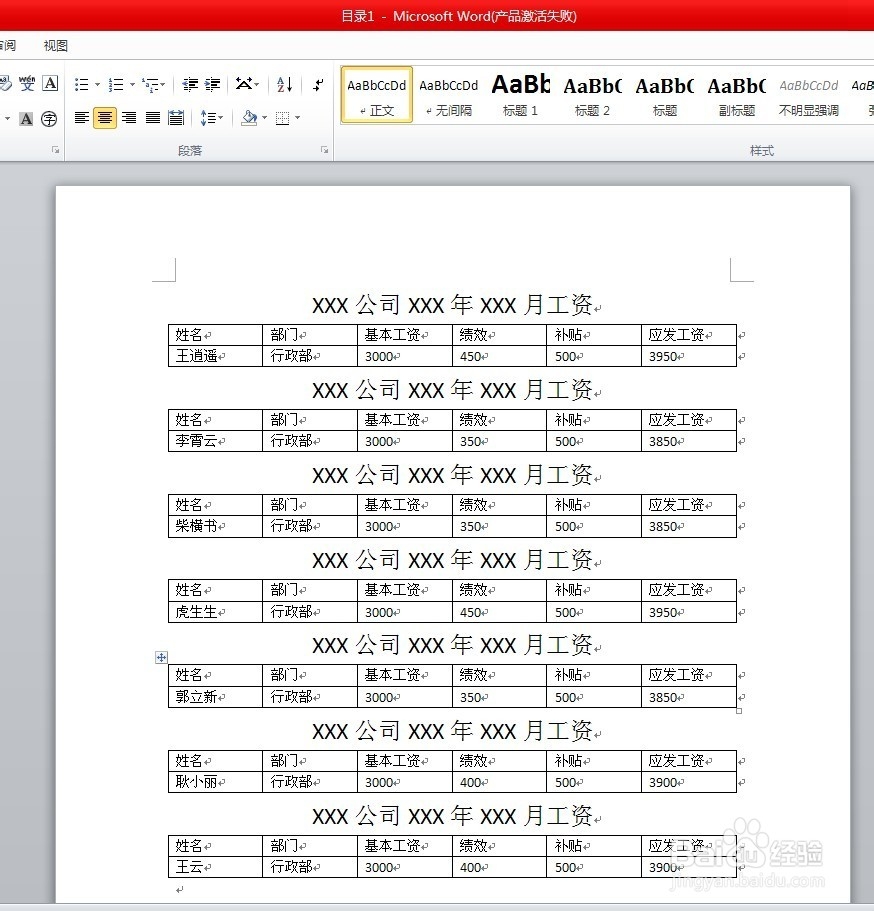
Task: Open font group dialog launcher
Action: click(x=56, y=150)
